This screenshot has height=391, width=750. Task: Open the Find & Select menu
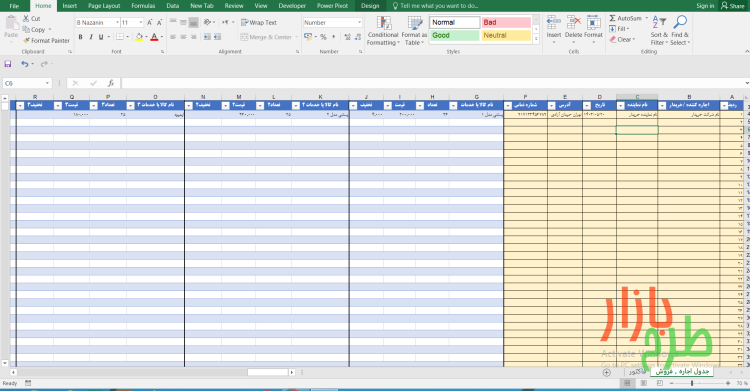[680, 31]
